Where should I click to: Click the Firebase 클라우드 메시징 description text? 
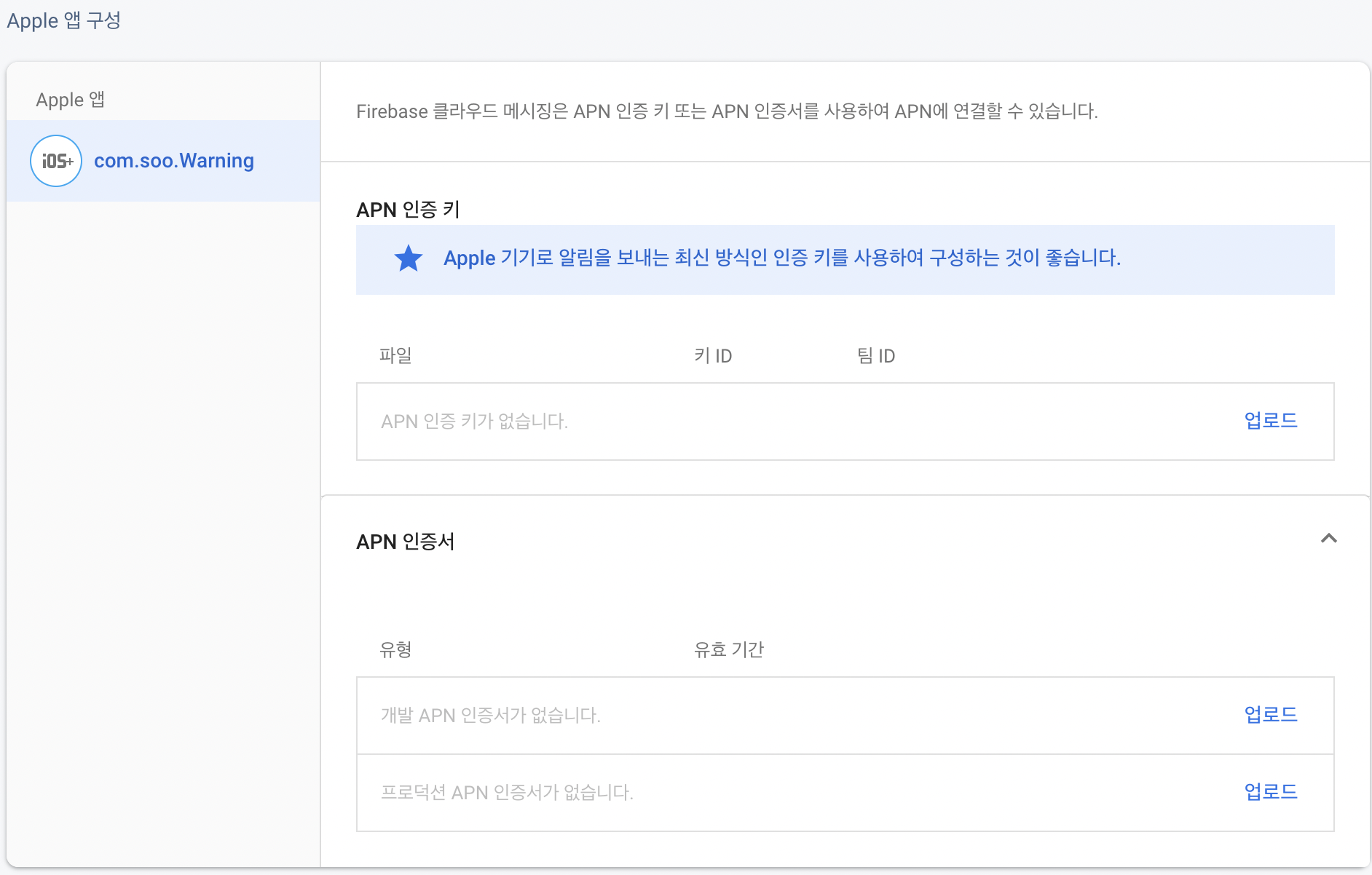click(727, 111)
